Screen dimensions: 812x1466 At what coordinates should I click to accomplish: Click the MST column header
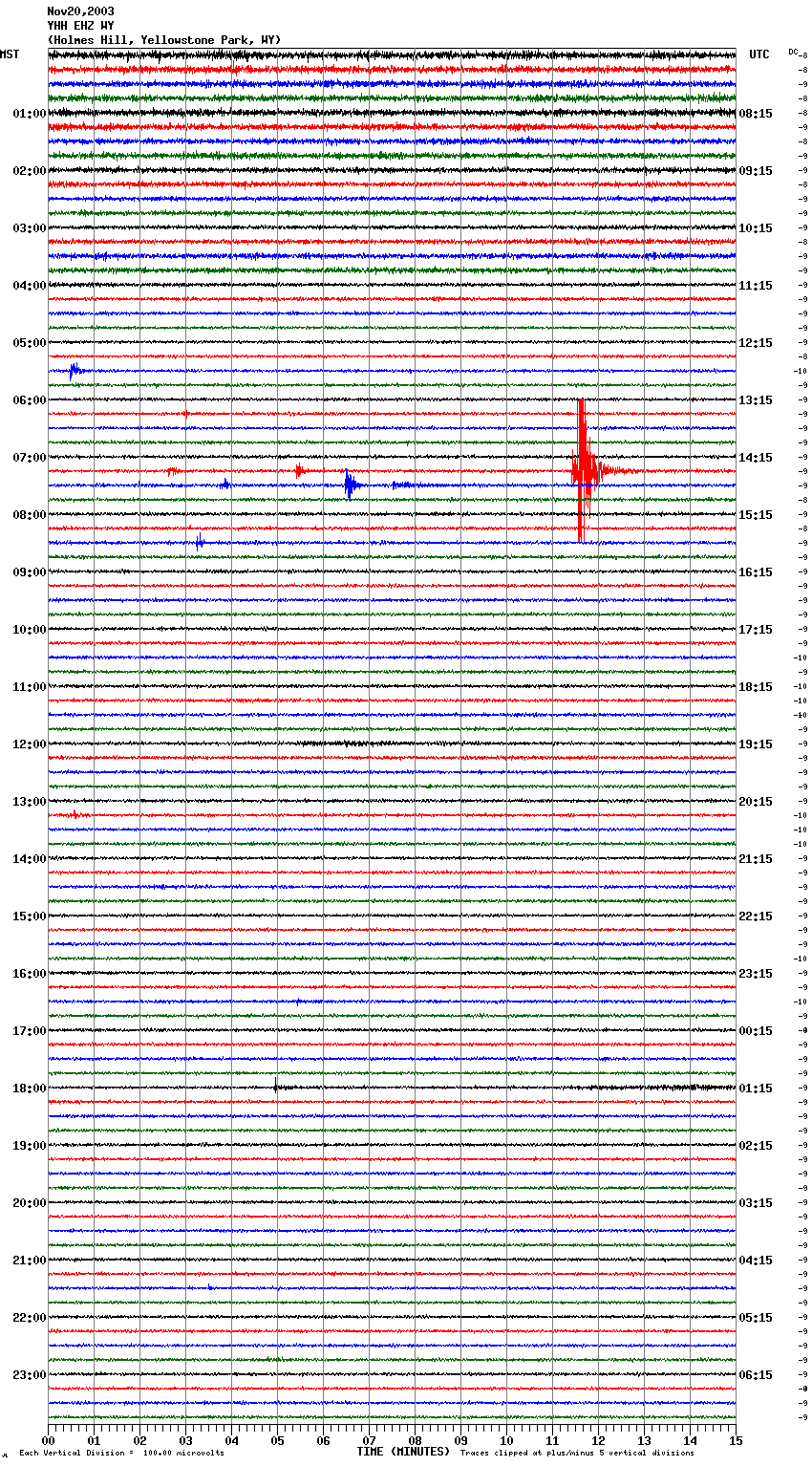coord(10,54)
